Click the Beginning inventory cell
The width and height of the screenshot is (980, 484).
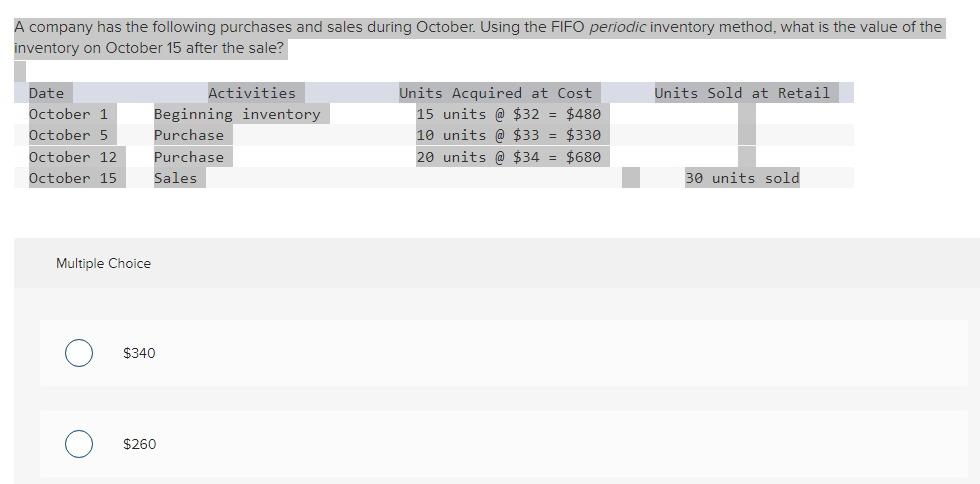click(x=237, y=114)
